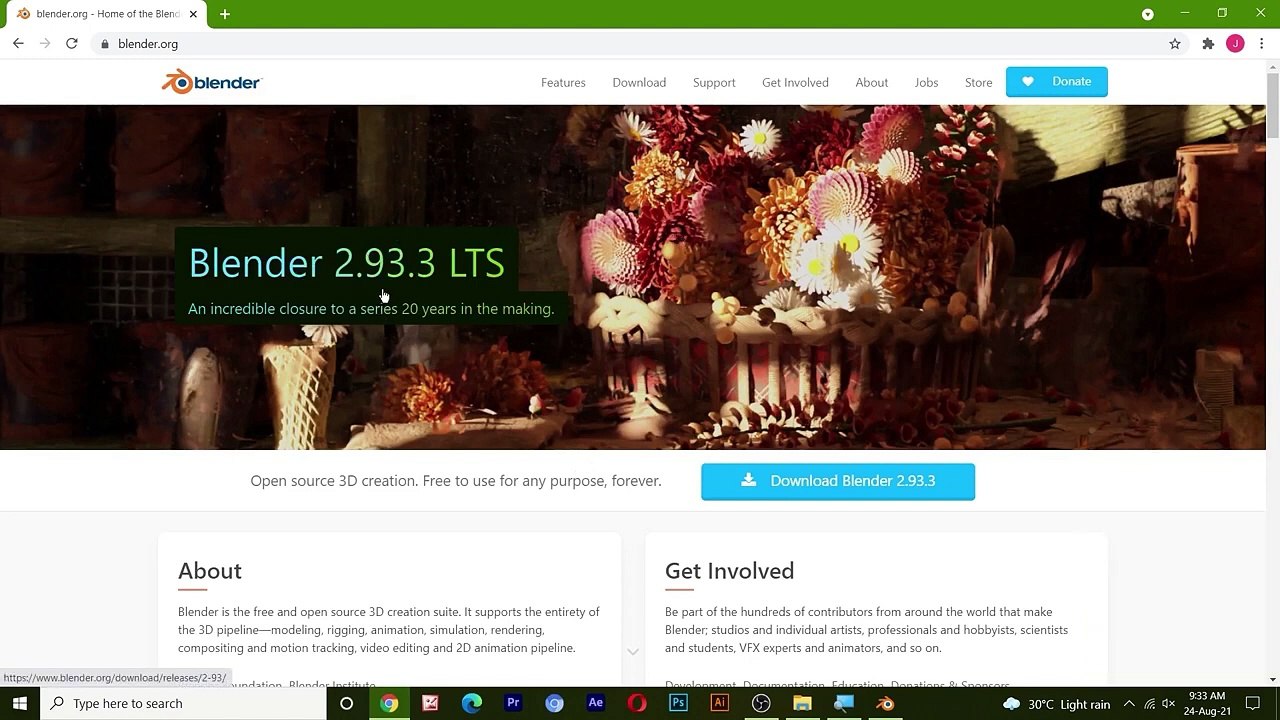The height and width of the screenshot is (720, 1280).
Task: Open the About navigation item
Action: (871, 82)
